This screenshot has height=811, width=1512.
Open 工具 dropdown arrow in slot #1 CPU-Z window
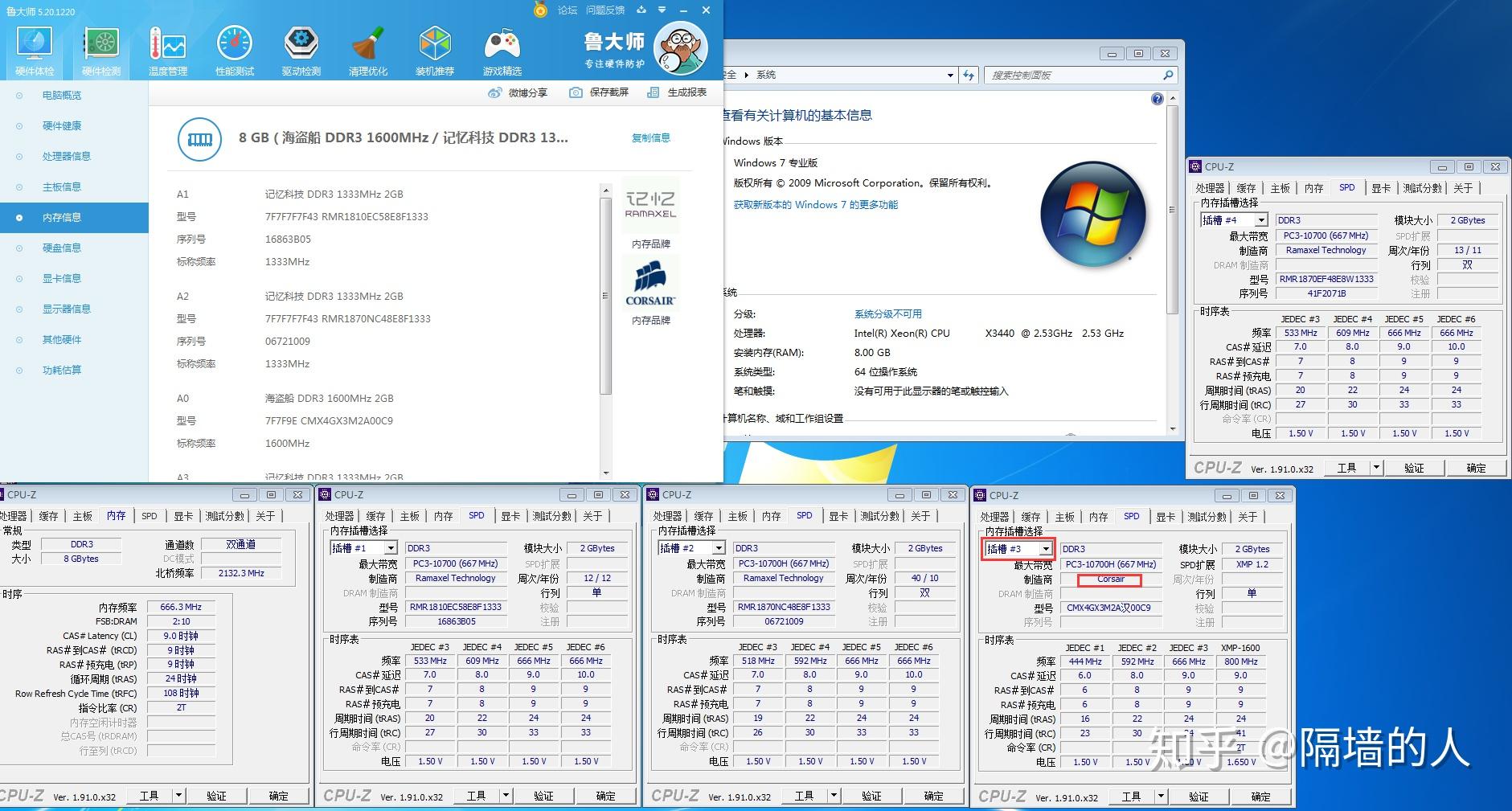pos(506,796)
